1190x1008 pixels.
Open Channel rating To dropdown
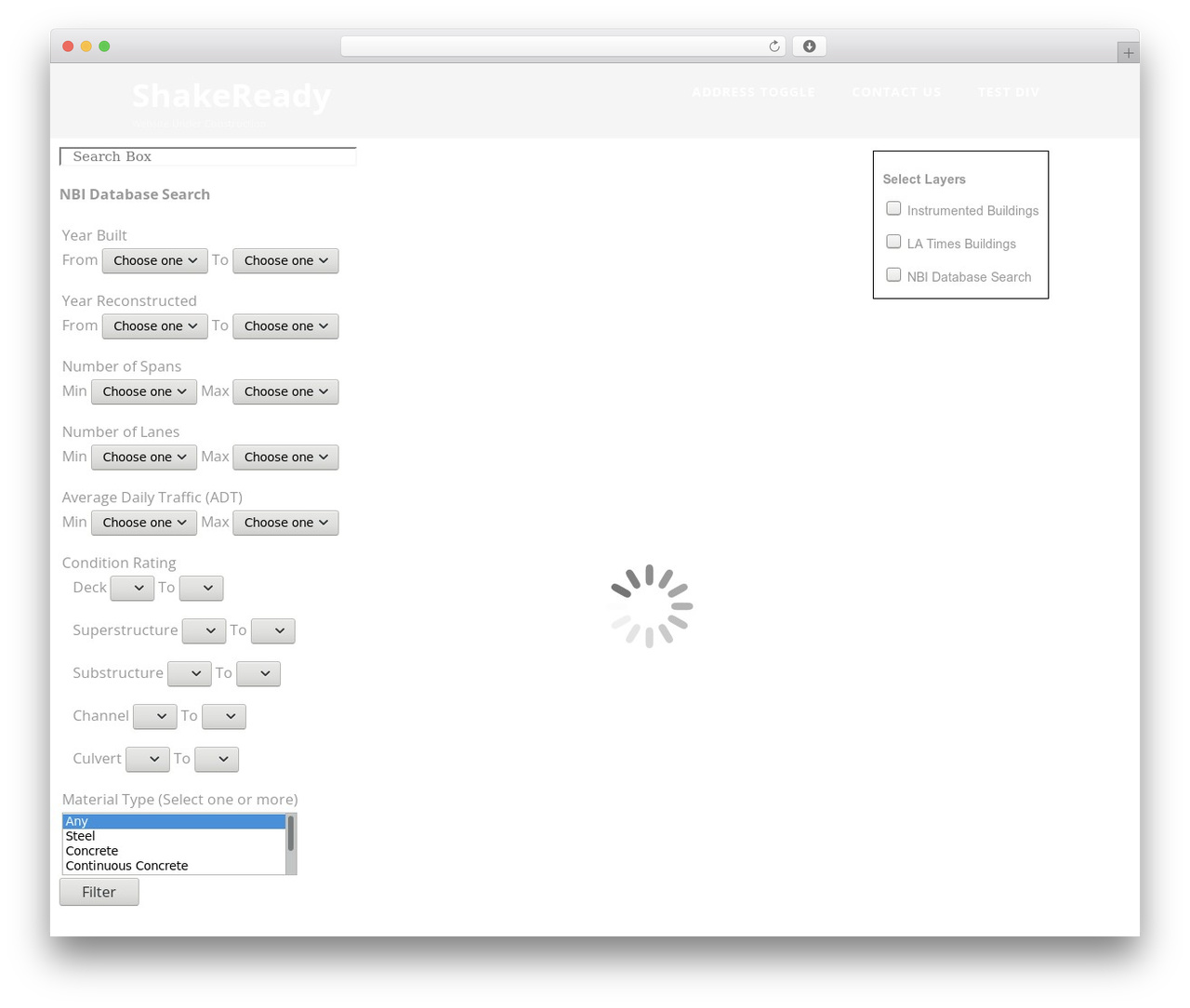click(224, 716)
